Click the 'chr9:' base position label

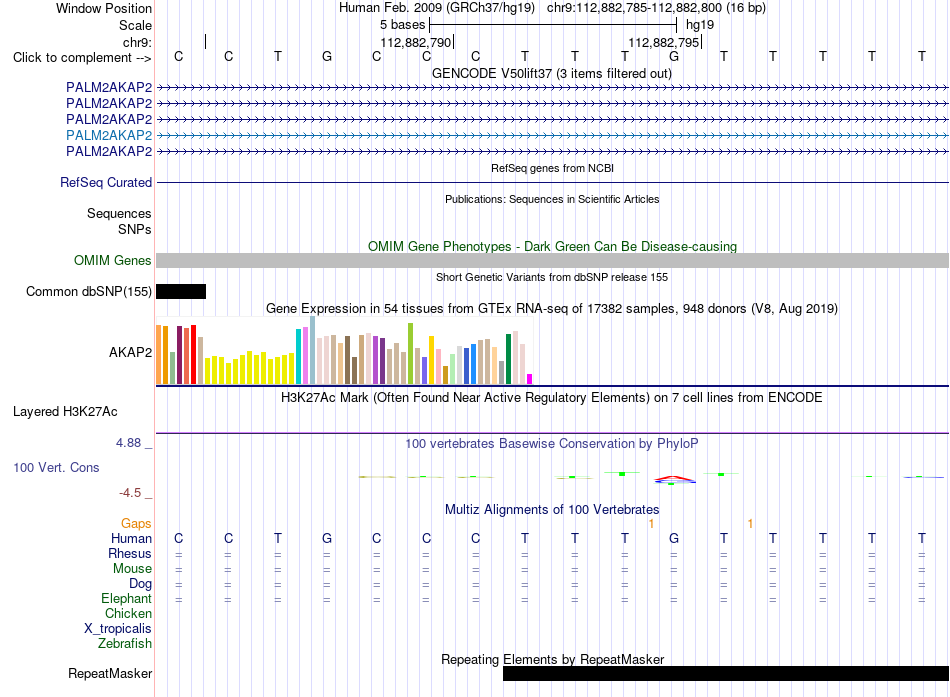(137, 42)
